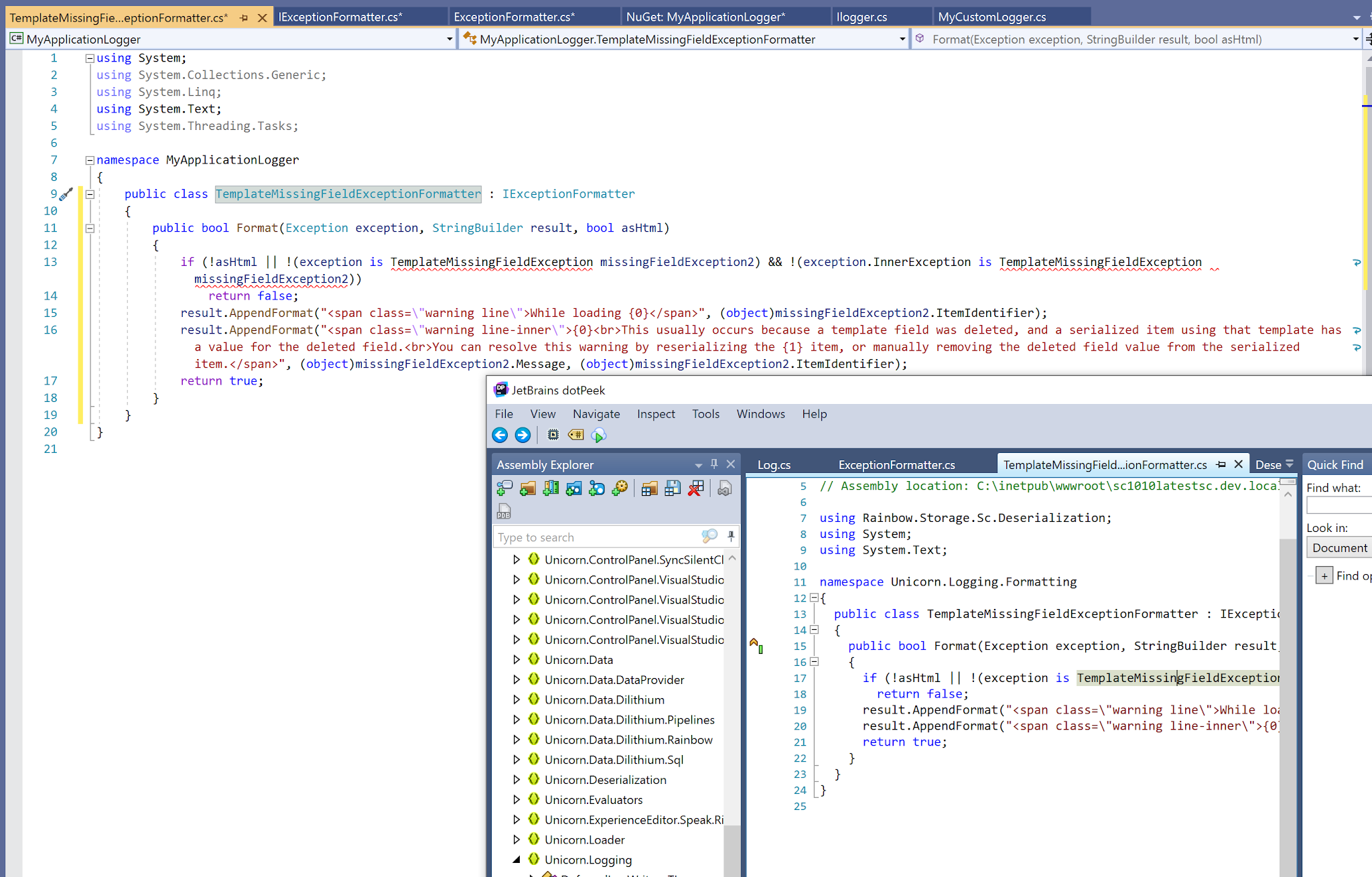1372x877 pixels.
Task: Switch to Log.cs tab in dotPeek
Action: tap(774, 464)
